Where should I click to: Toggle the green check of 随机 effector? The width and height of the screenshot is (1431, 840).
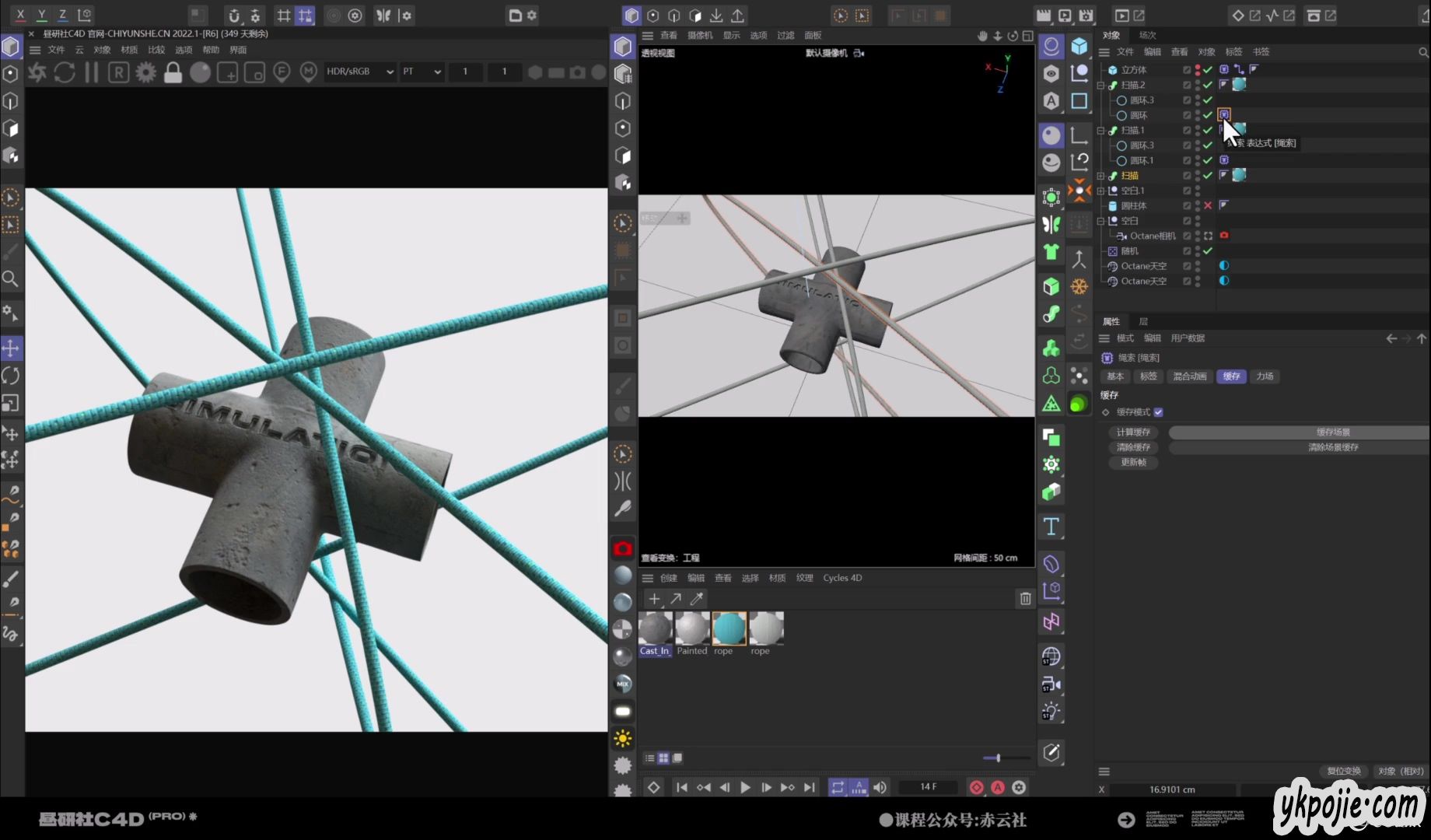[1208, 250]
